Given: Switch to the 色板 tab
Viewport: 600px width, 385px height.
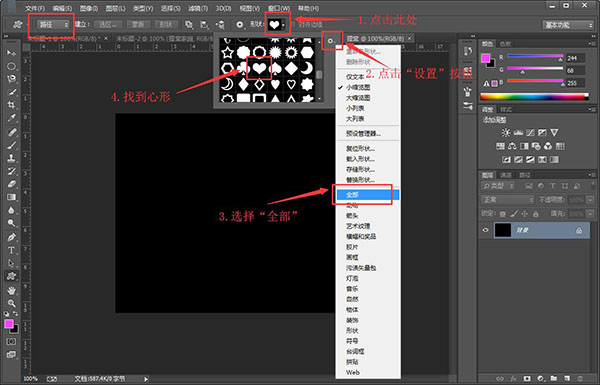Looking at the screenshot, I should [505, 44].
